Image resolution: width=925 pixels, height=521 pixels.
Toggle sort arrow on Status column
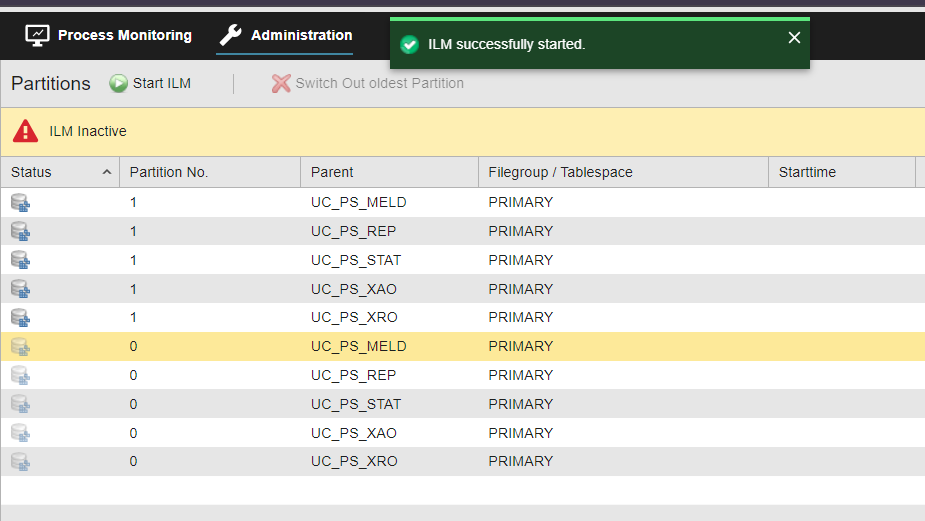tap(107, 172)
